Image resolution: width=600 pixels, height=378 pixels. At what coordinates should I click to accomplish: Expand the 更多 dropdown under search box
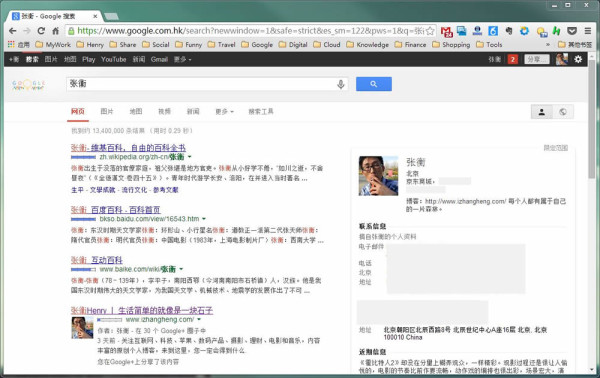click(224, 112)
